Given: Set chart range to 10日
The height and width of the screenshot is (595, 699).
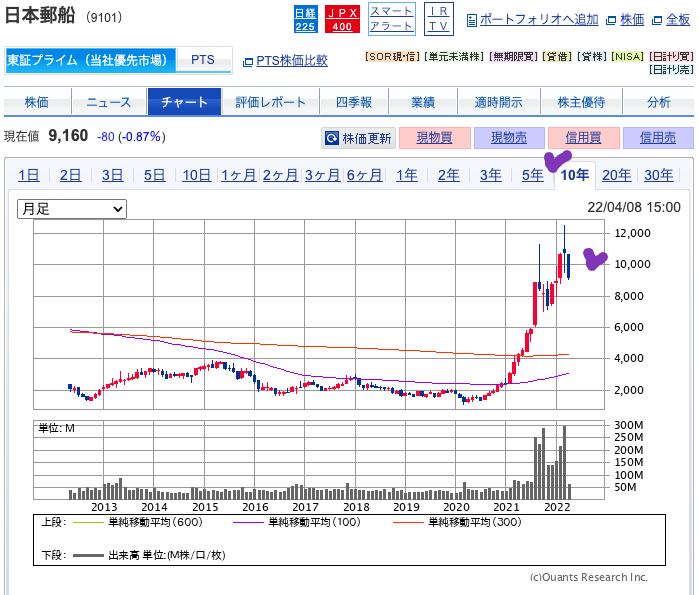Looking at the screenshot, I should coord(197,175).
